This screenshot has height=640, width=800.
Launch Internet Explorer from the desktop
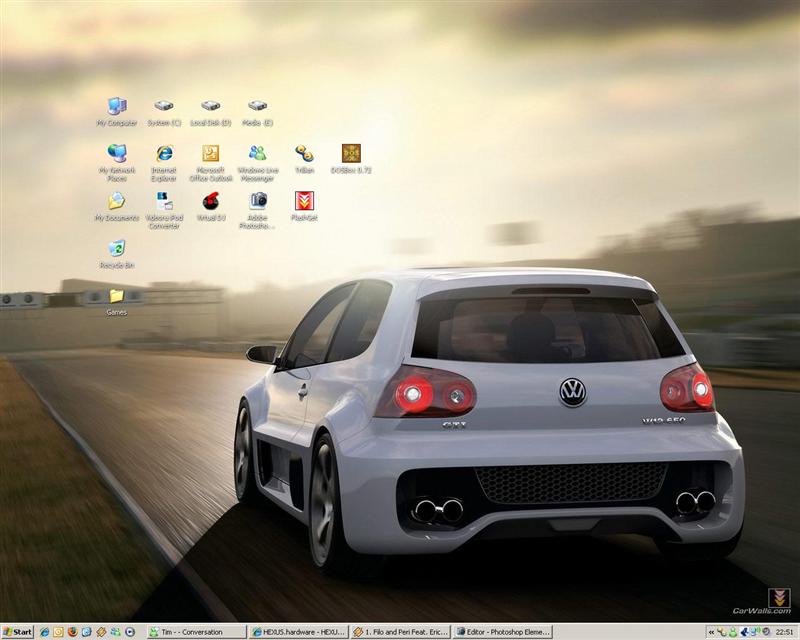coord(164,162)
